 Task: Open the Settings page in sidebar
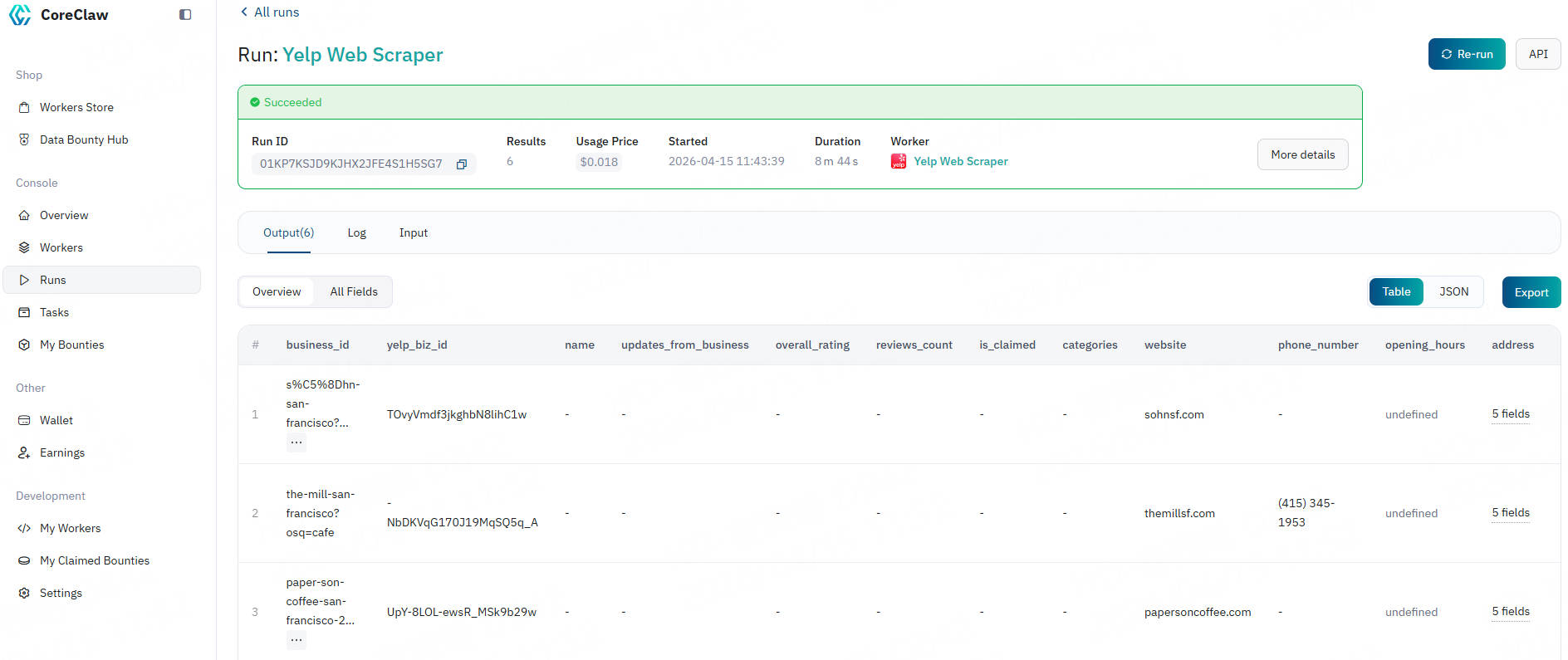(61, 593)
